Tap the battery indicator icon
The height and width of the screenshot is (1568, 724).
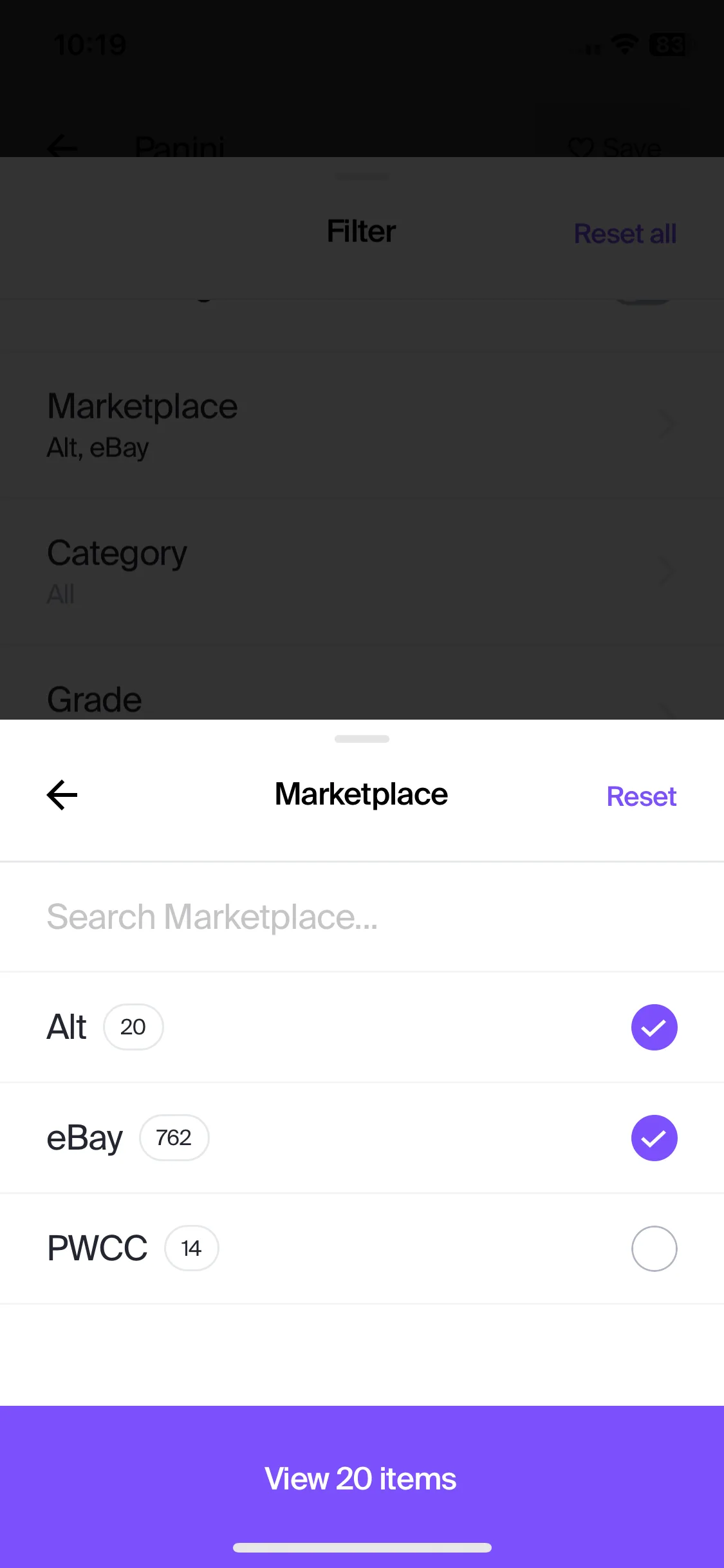click(x=670, y=44)
